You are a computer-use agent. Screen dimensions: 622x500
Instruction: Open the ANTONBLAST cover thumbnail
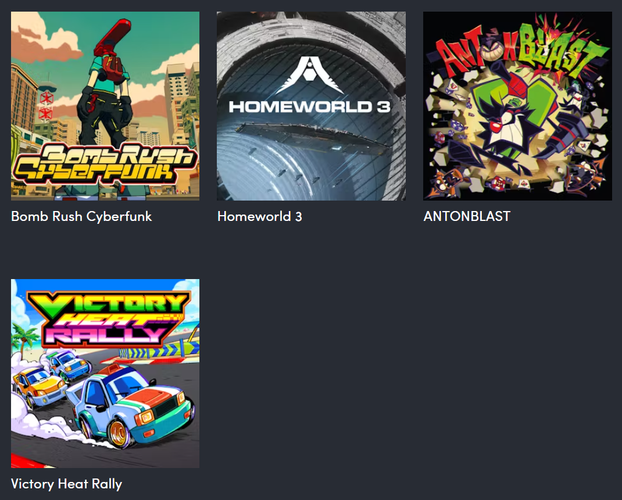tap(518, 106)
